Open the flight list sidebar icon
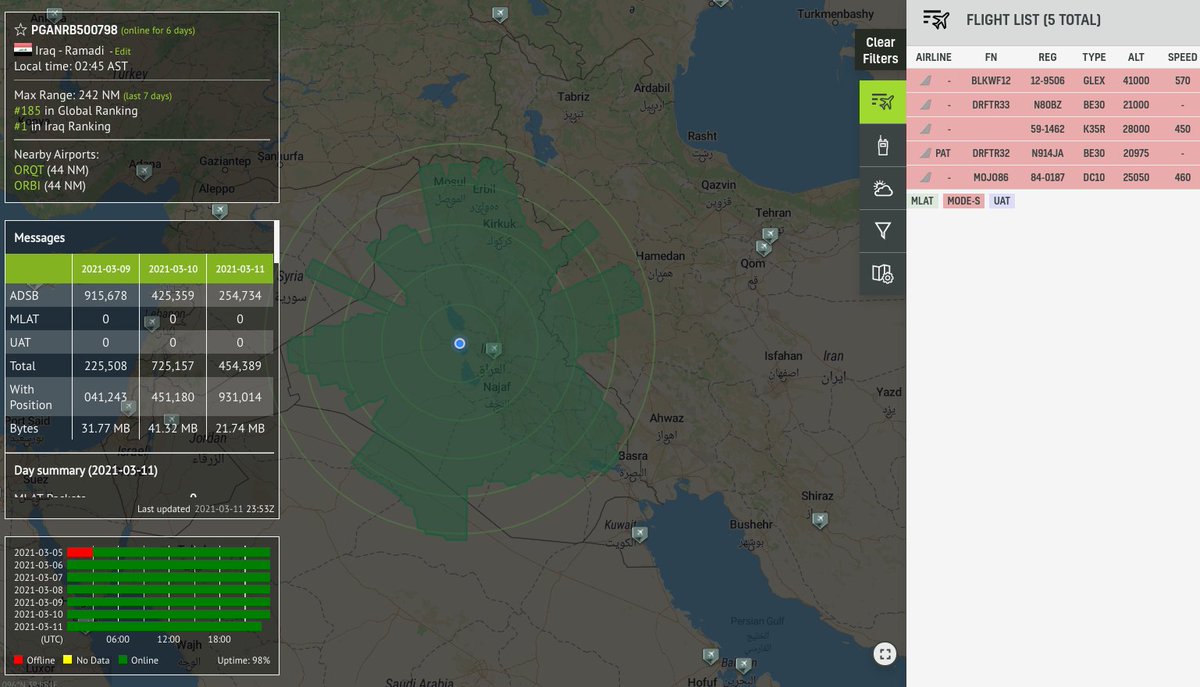 (x=882, y=102)
